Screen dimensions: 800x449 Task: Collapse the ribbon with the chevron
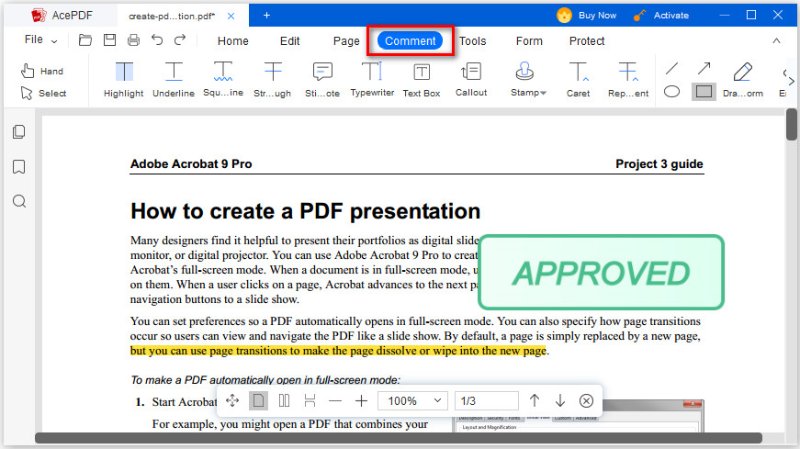[777, 41]
